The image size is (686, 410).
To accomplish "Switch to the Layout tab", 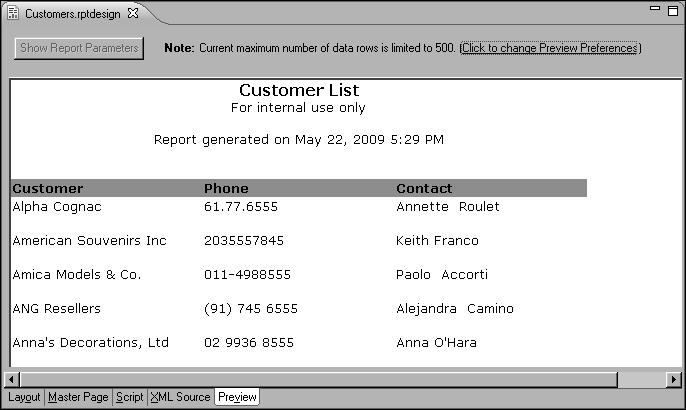I will [24, 397].
